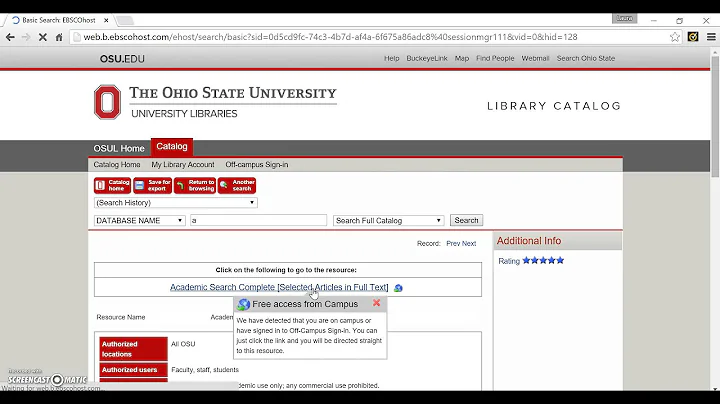This screenshot has height=404, width=720.
Task: Open the Chrome menu hamburger icon
Action: [x=711, y=37]
